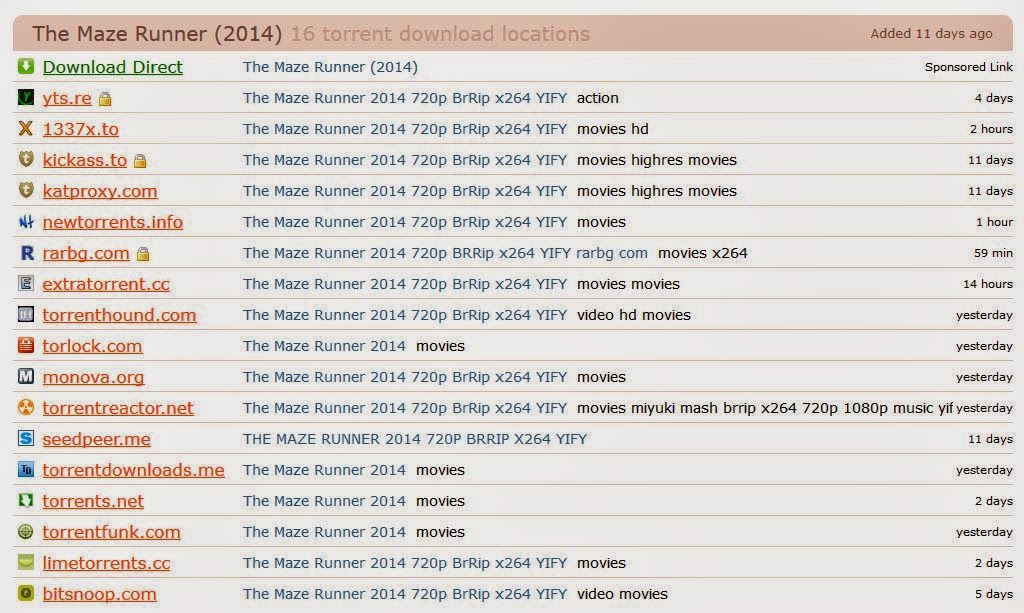
Task: Click the extratorrent.cc E favicon
Action: 25,283
